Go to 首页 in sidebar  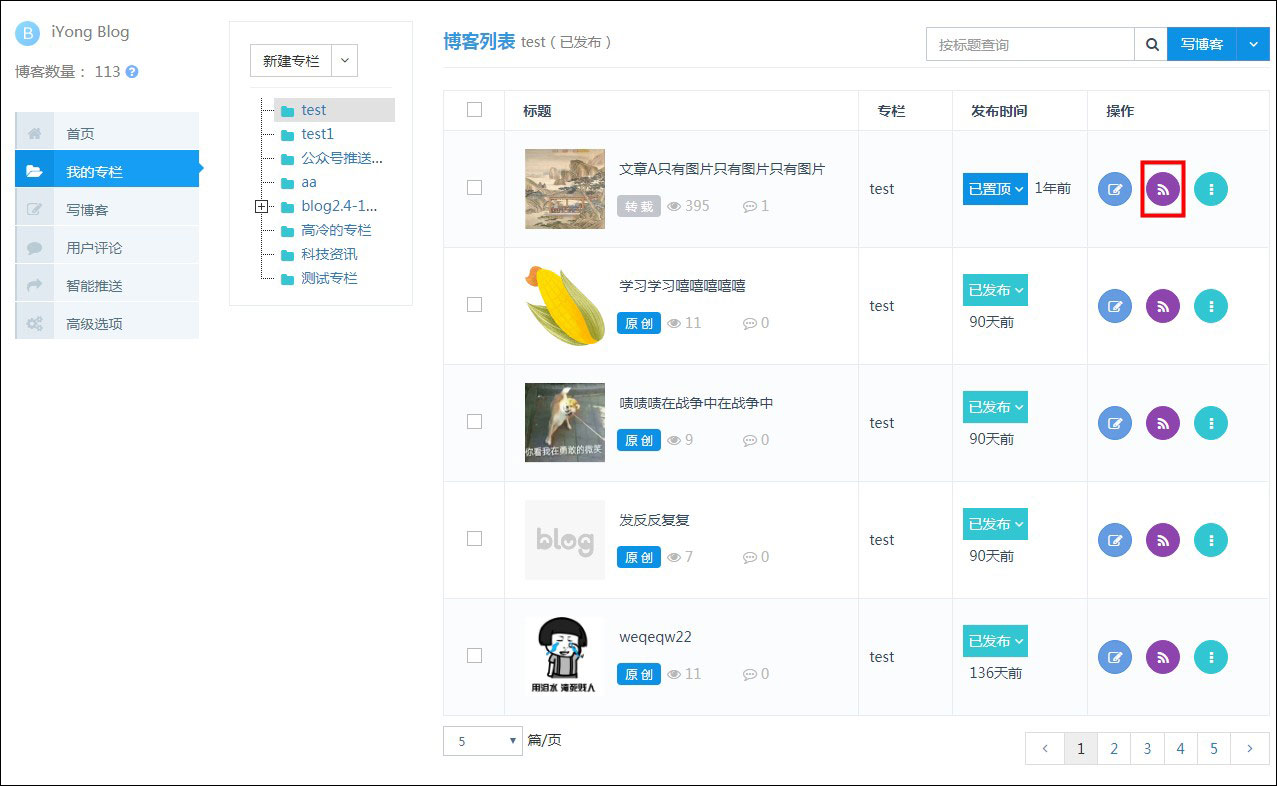pos(107,133)
